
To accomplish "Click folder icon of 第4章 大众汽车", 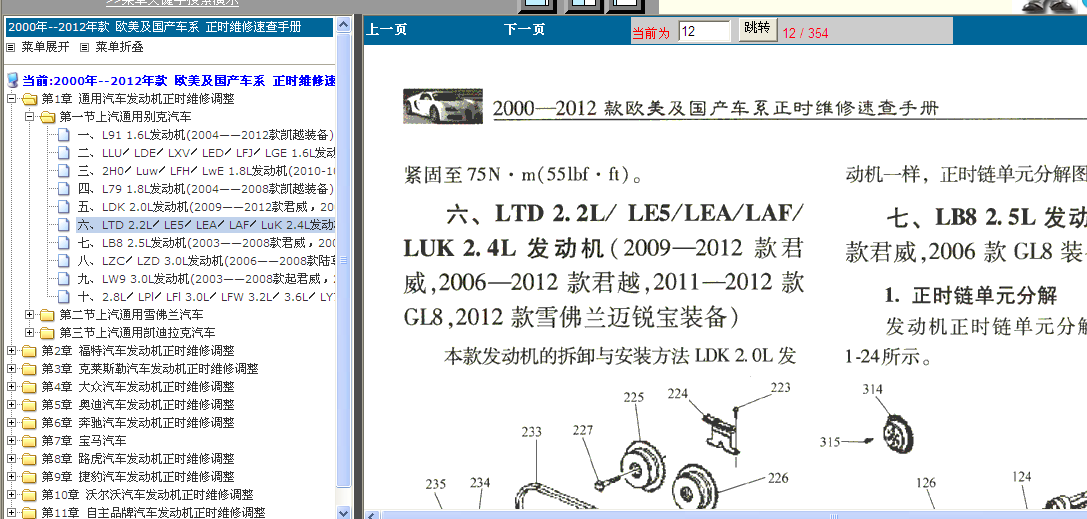I will [29, 387].
